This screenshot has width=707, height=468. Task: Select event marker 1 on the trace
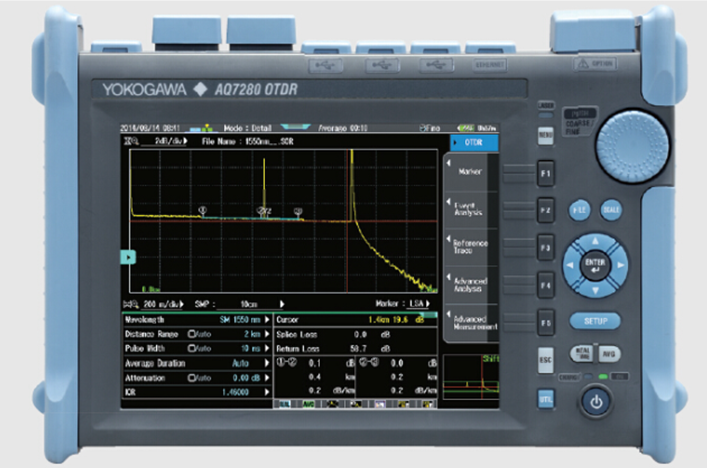pos(202,211)
